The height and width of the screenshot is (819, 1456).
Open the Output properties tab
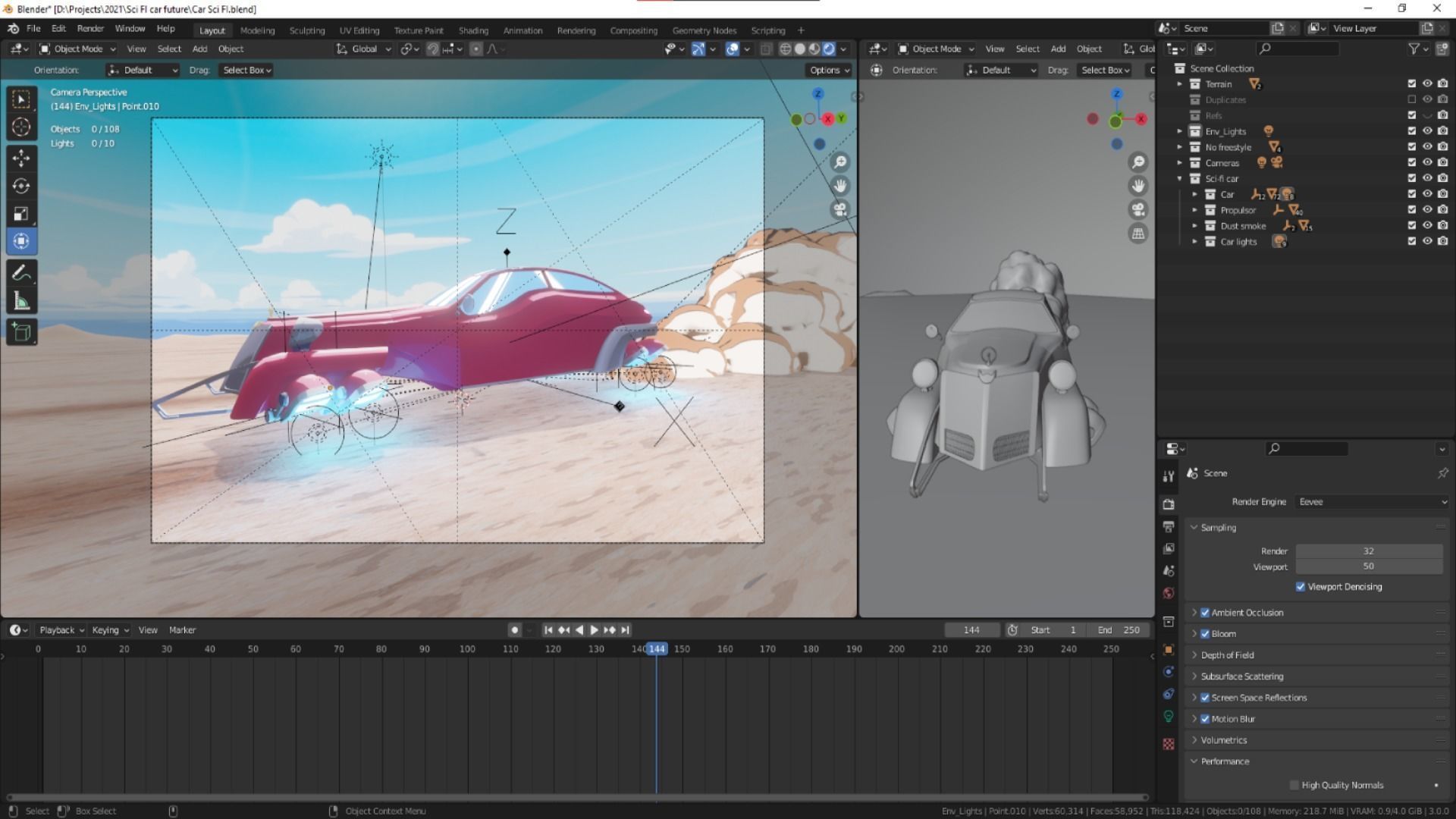click(x=1169, y=526)
